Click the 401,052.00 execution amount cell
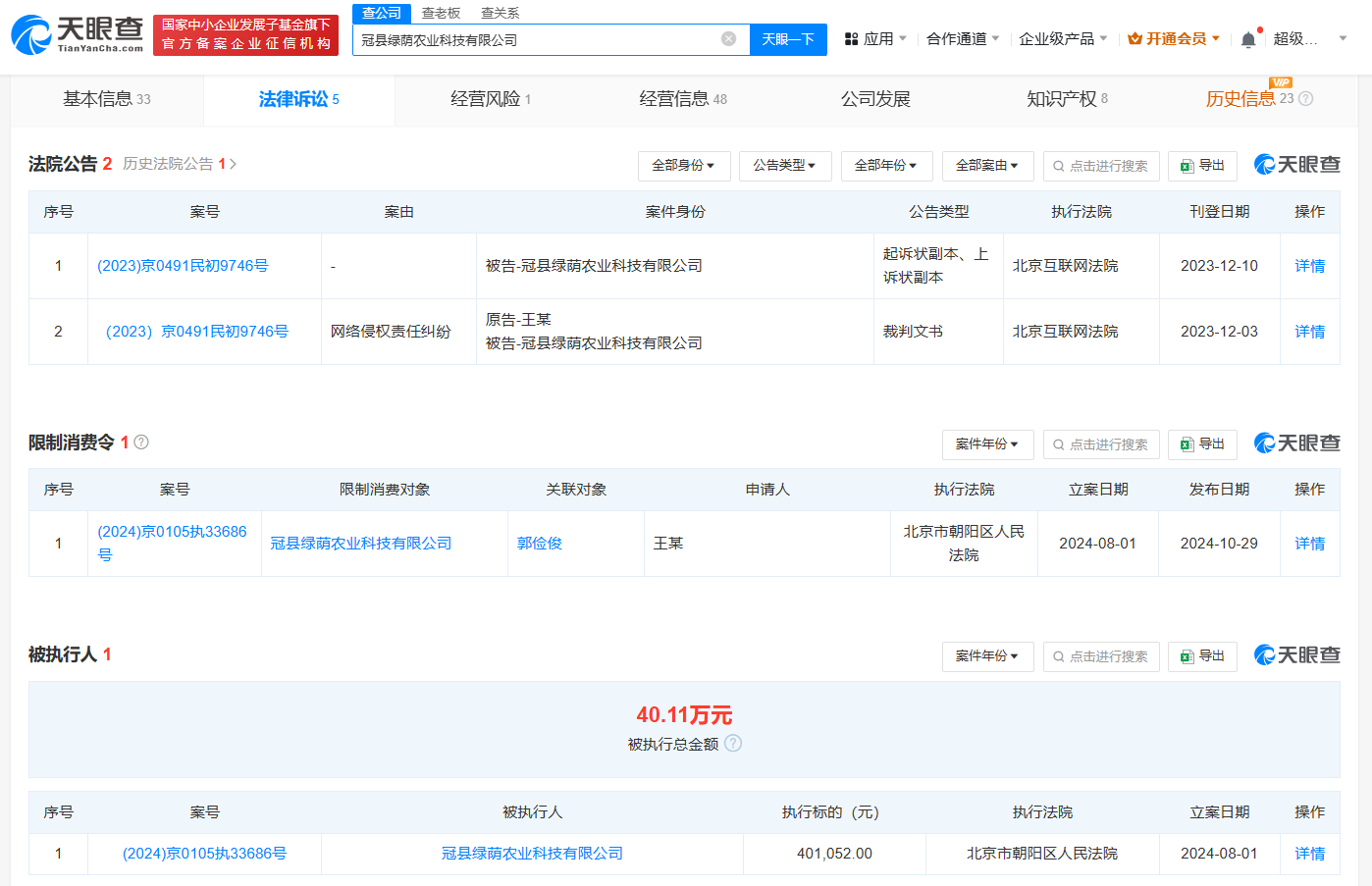 click(834, 854)
